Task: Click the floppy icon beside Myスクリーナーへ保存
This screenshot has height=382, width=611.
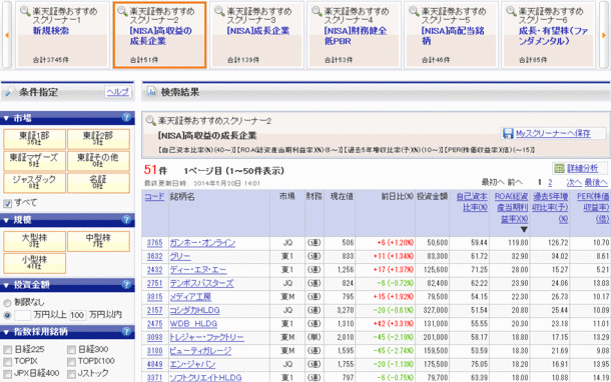Action: (508, 134)
